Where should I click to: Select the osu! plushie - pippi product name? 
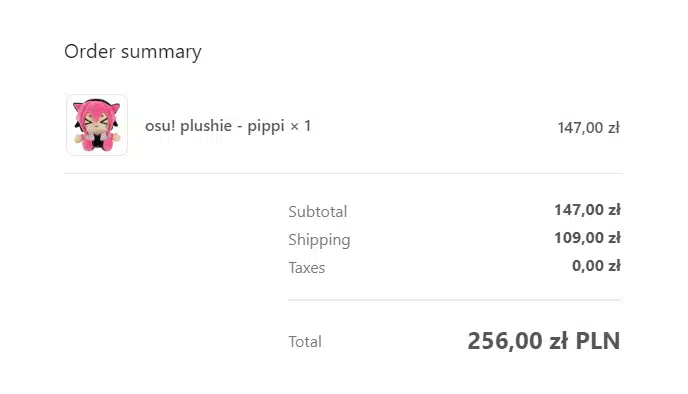click(215, 126)
